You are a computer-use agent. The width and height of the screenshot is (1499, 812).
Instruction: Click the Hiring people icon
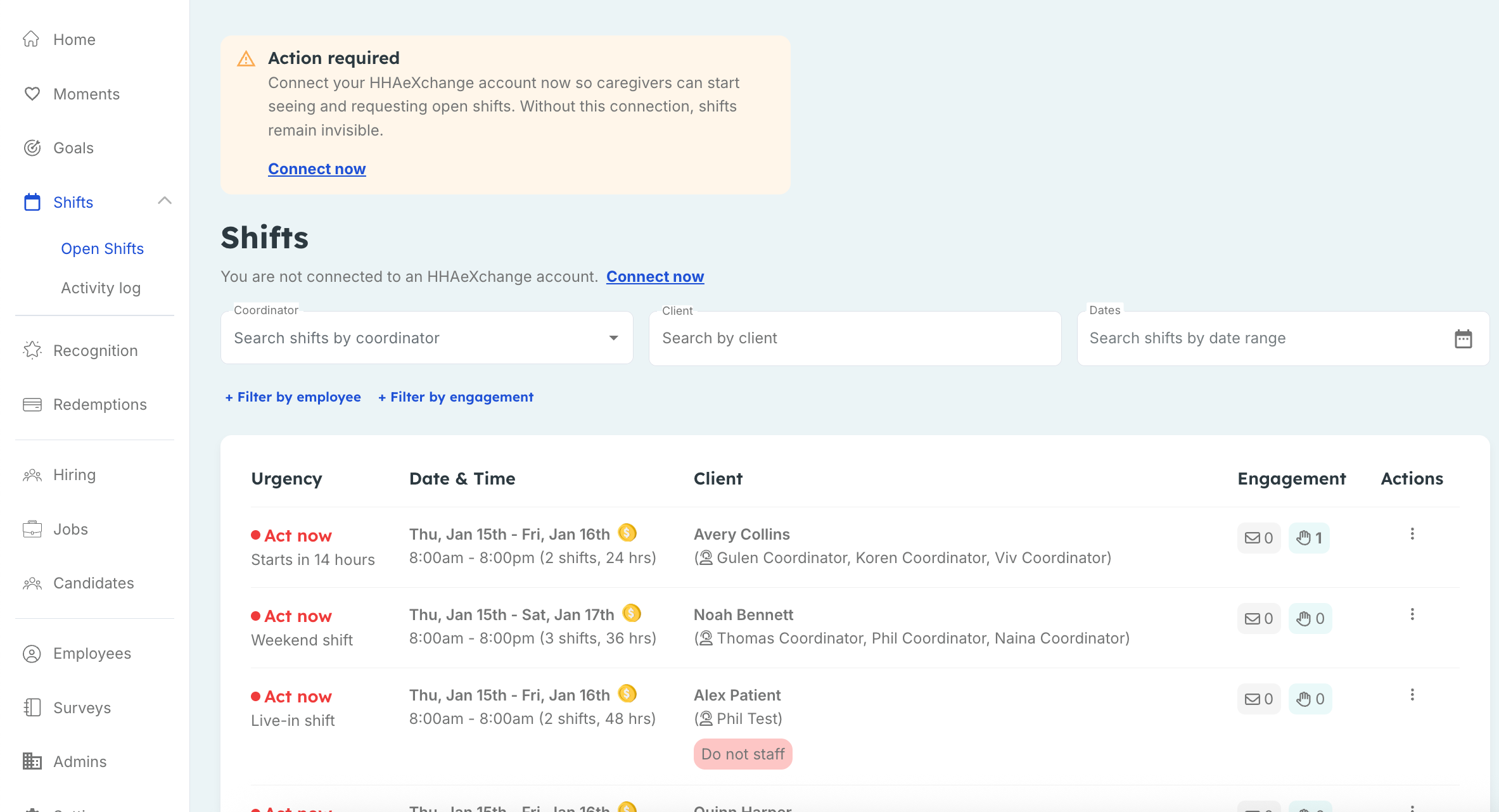click(x=32, y=475)
